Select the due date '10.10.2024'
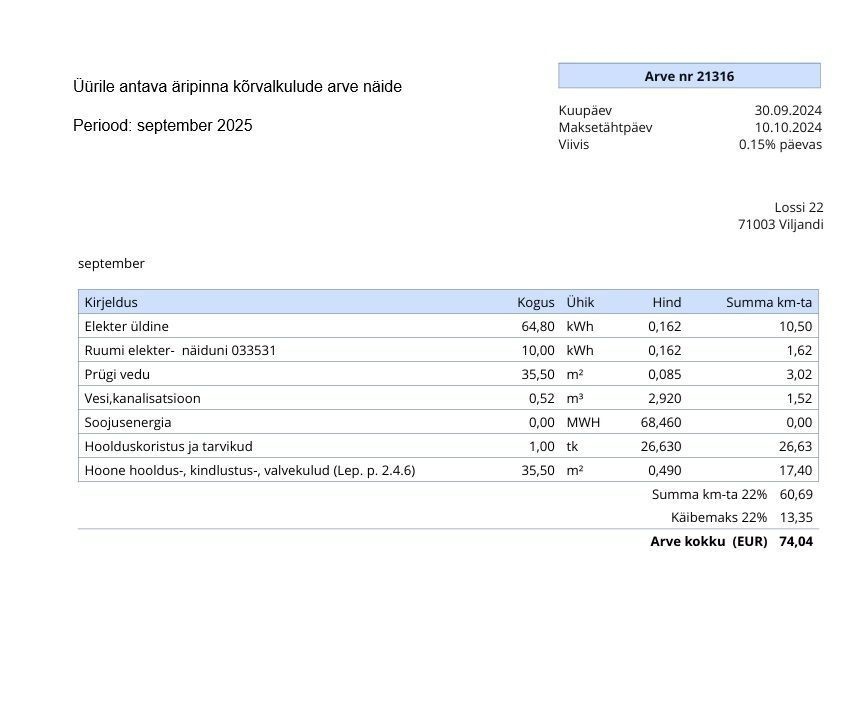866x710 pixels. [788, 128]
